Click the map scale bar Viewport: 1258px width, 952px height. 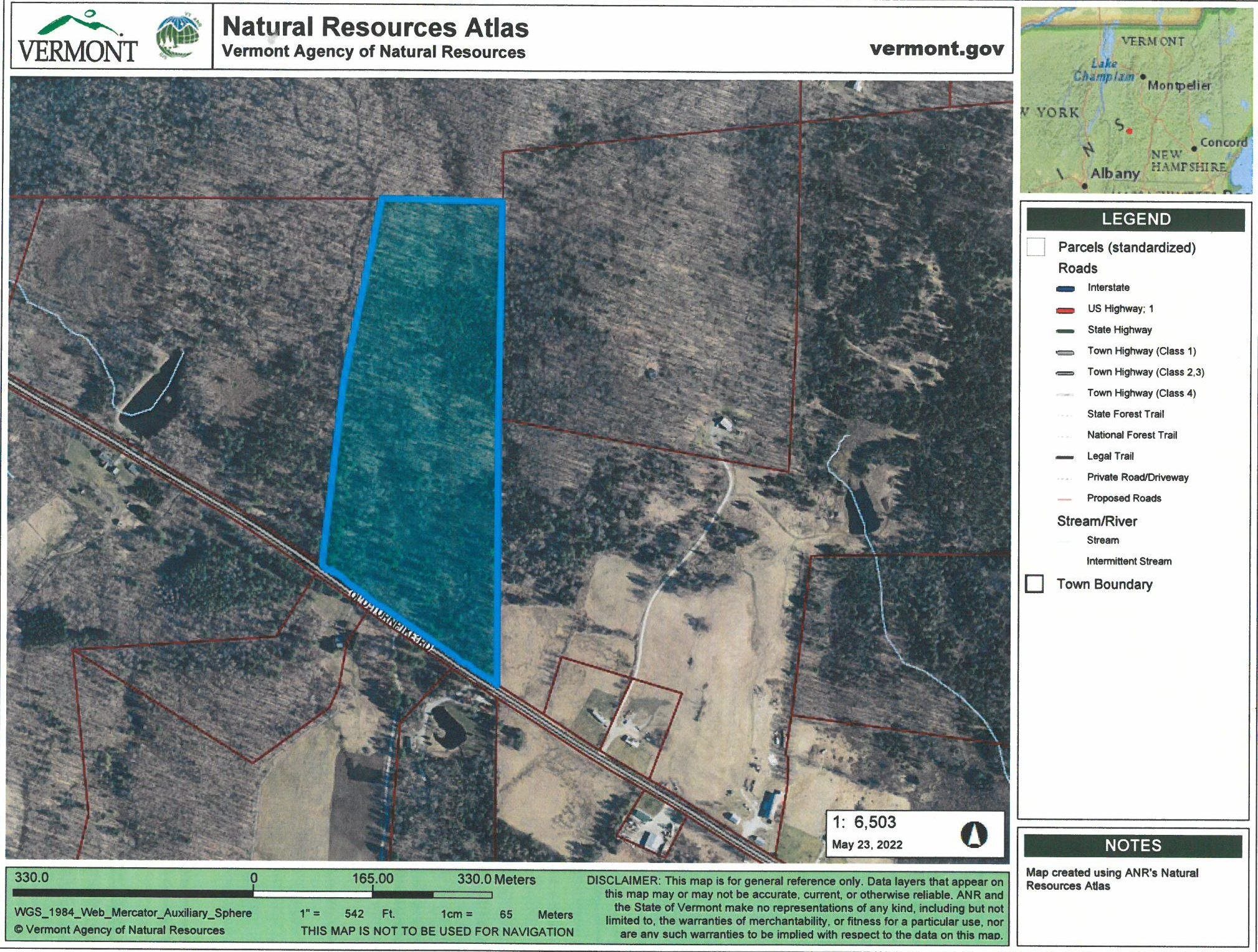373,895
